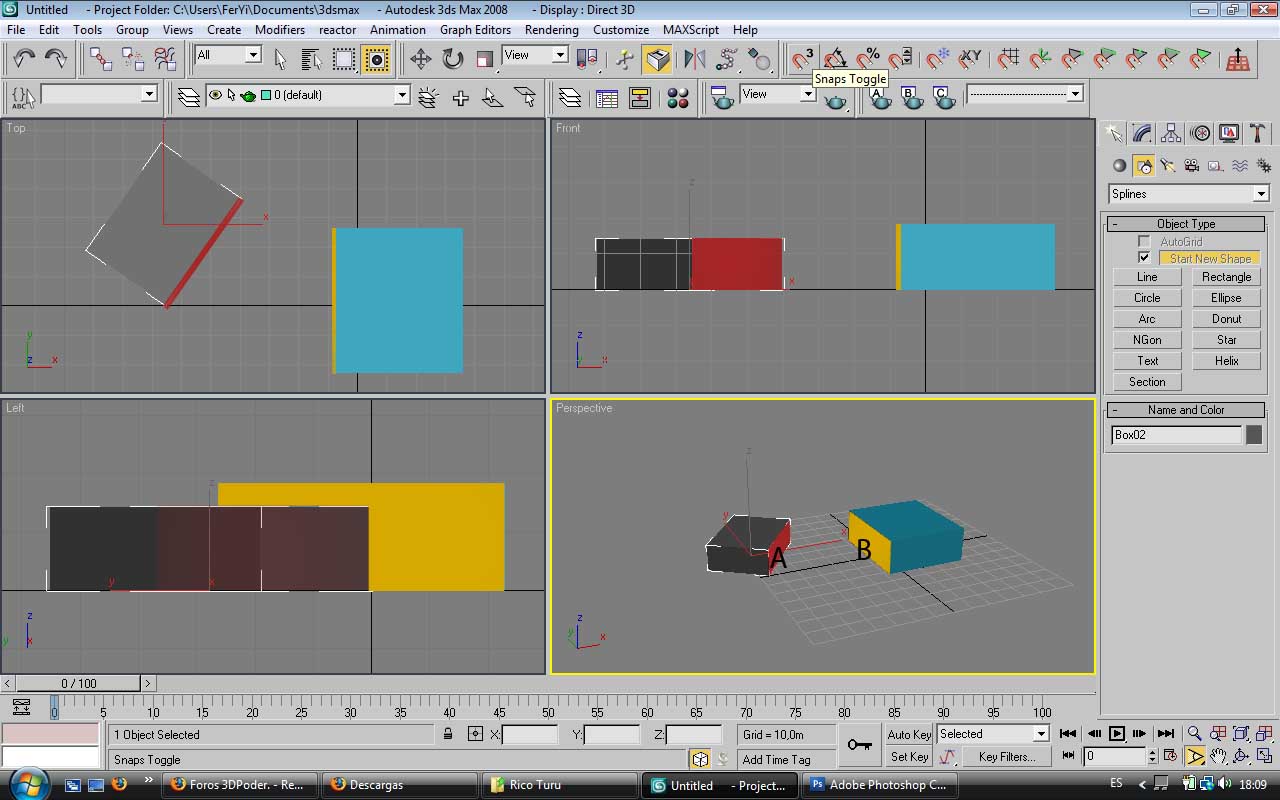Uncheck the Start New Shape checkbox
This screenshot has height=800, width=1280.
coord(1144,258)
